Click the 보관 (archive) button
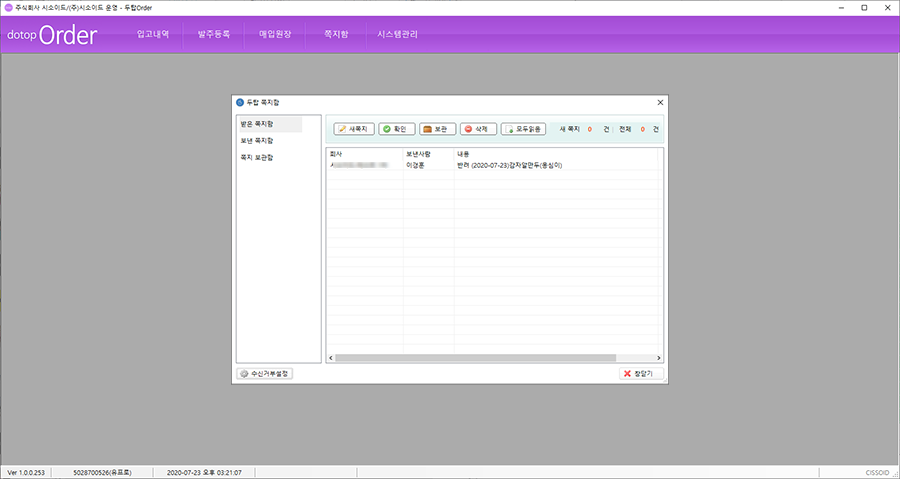The height and width of the screenshot is (479, 900). click(x=438, y=129)
